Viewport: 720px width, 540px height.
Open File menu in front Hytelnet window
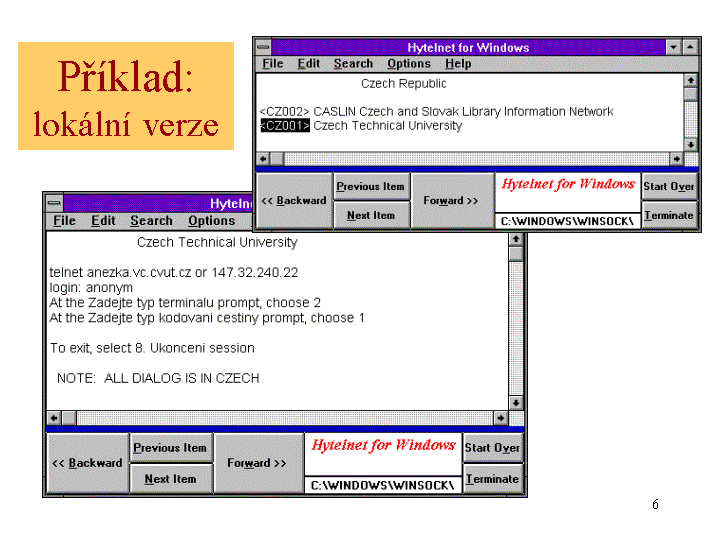(272, 63)
